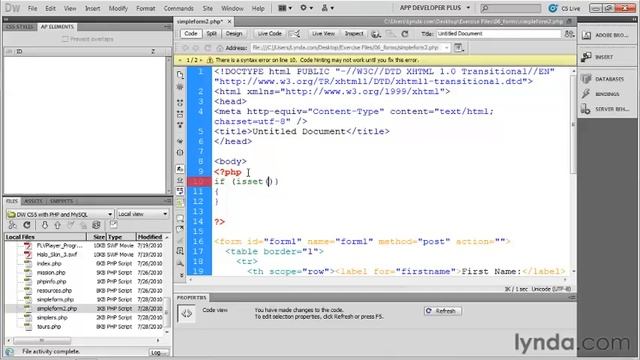Switch to Design view
This screenshot has height=360, width=640.
[234, 34]
